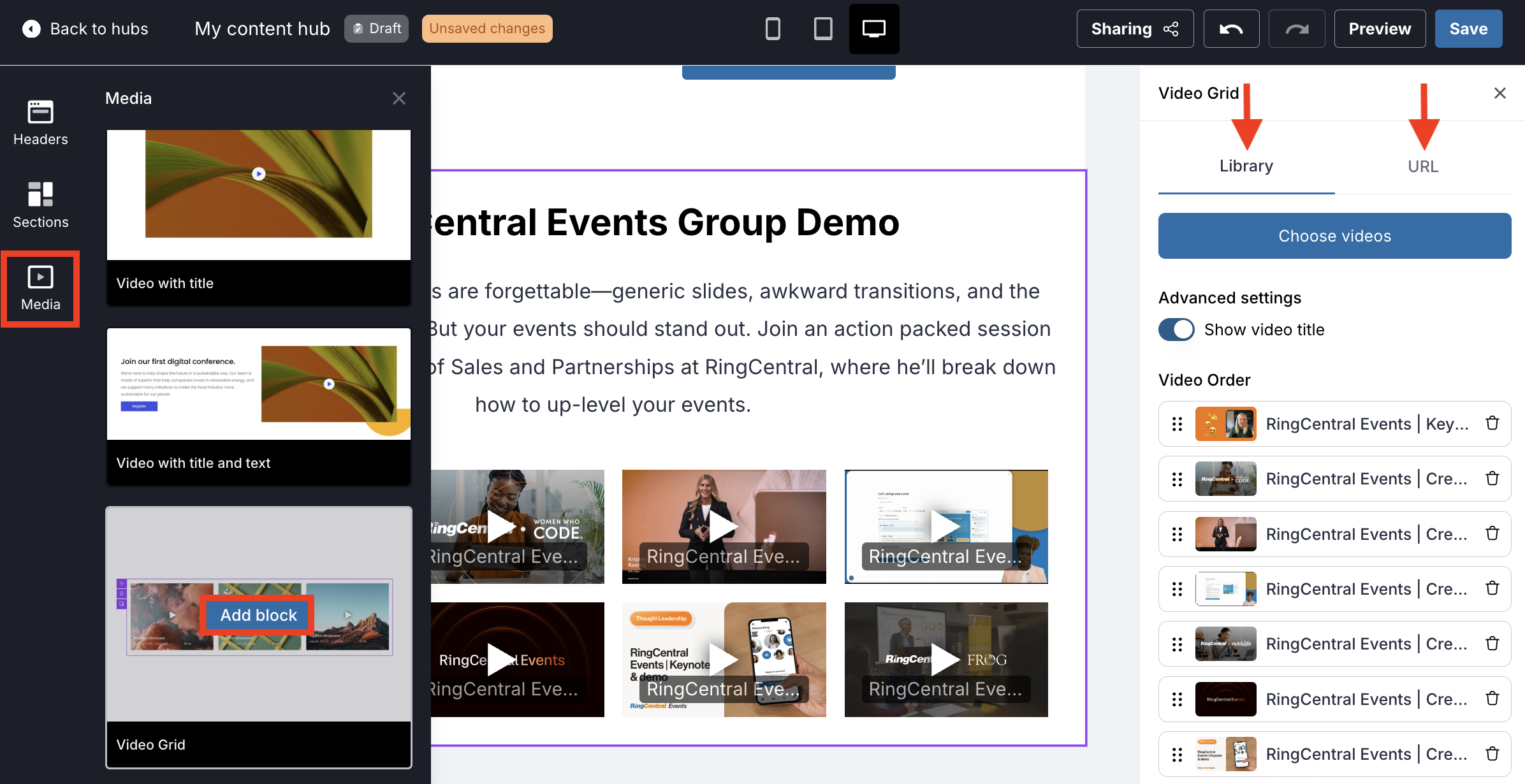Screen dimensions: 1525x784
Task: Play the presenter woman video
Action: coord(724,526)
